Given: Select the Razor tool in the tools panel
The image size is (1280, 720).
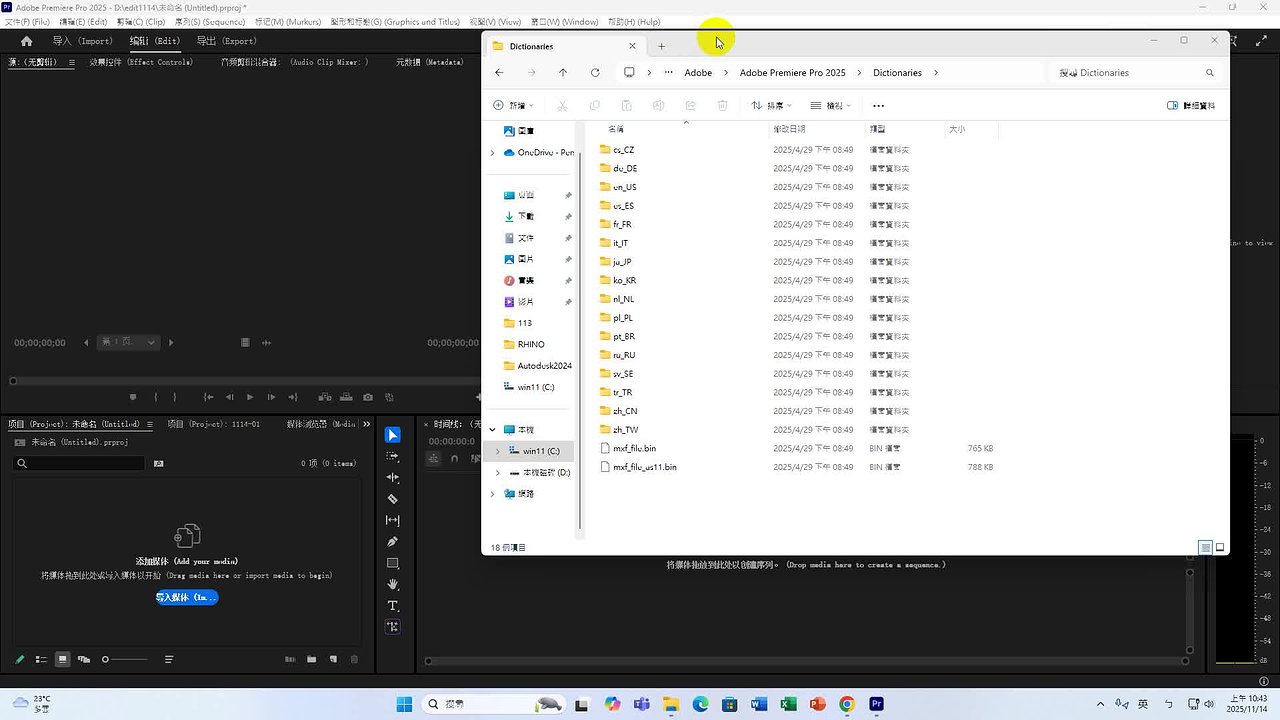Looking at the screenshot, I should 393,499.
